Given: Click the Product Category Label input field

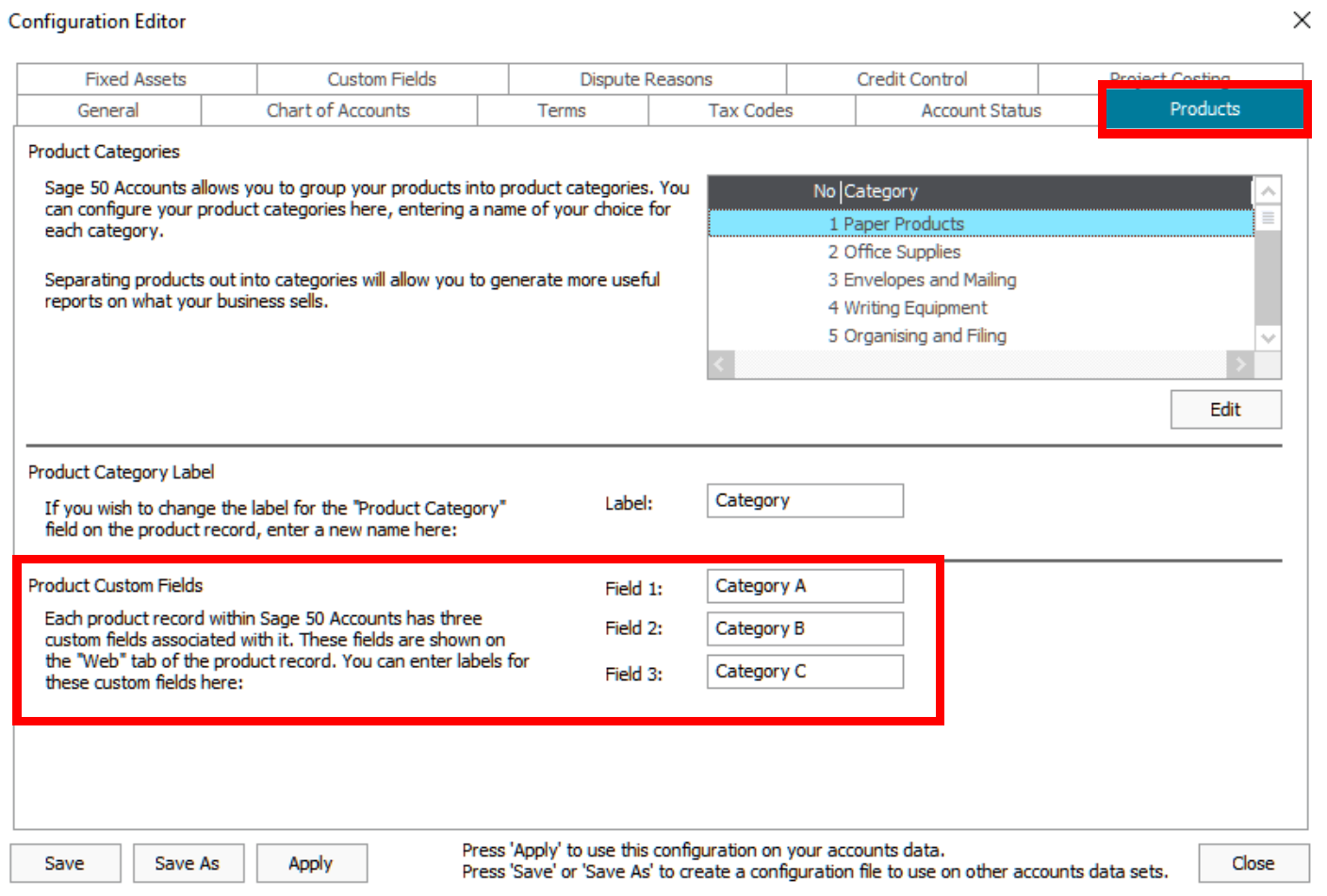Looking at the screenshot, I should click(804, 500).
